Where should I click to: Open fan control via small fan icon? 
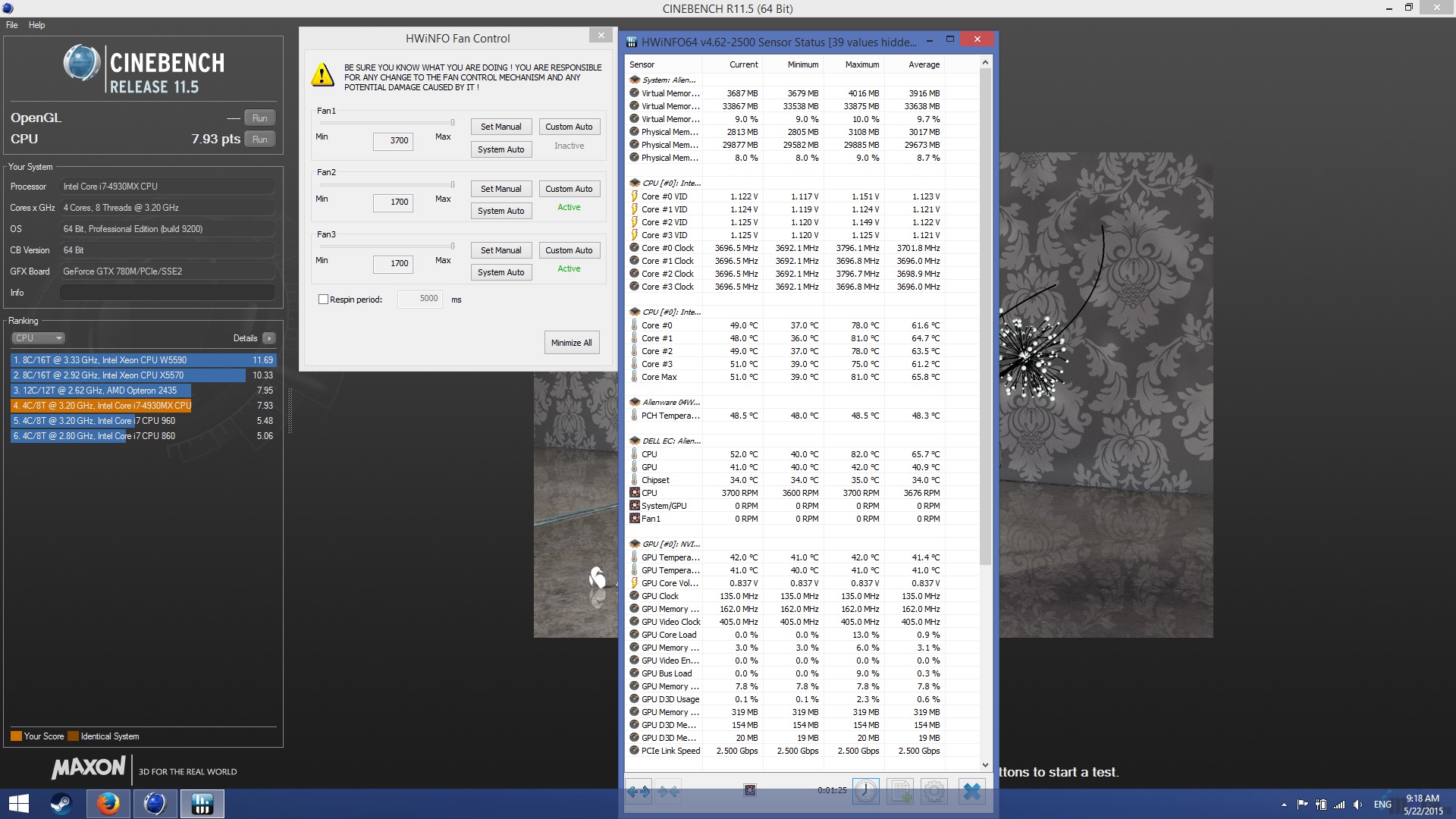(x=750, y=790)
